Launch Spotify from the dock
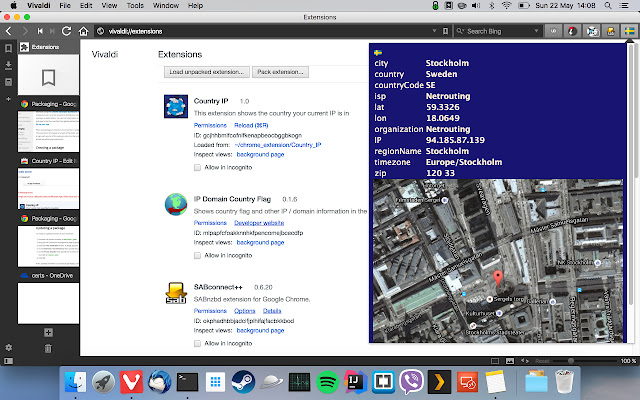This screenshot has height=400, width=640. 327,381
